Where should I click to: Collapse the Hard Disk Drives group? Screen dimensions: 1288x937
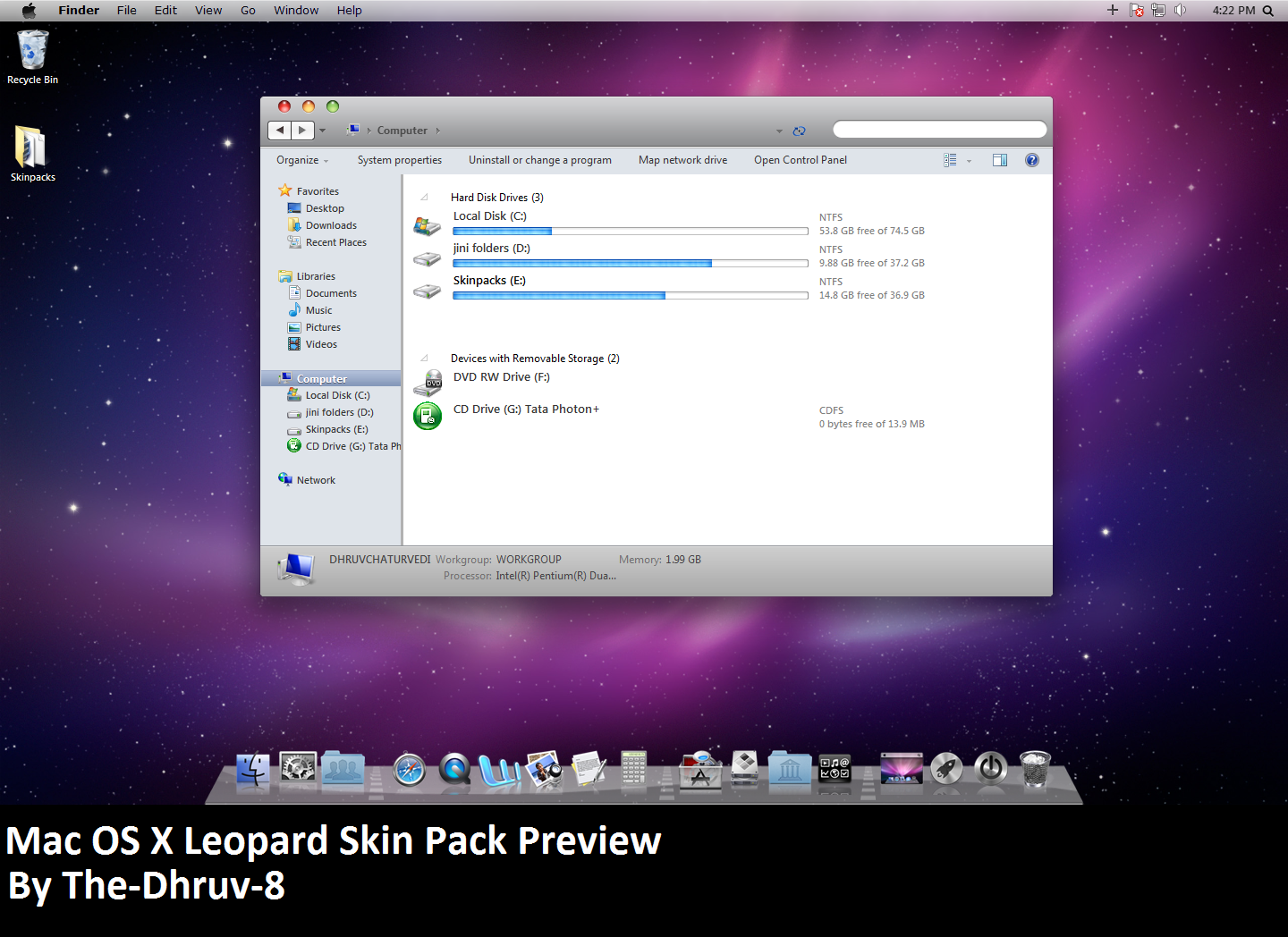(x=425, y=198)
